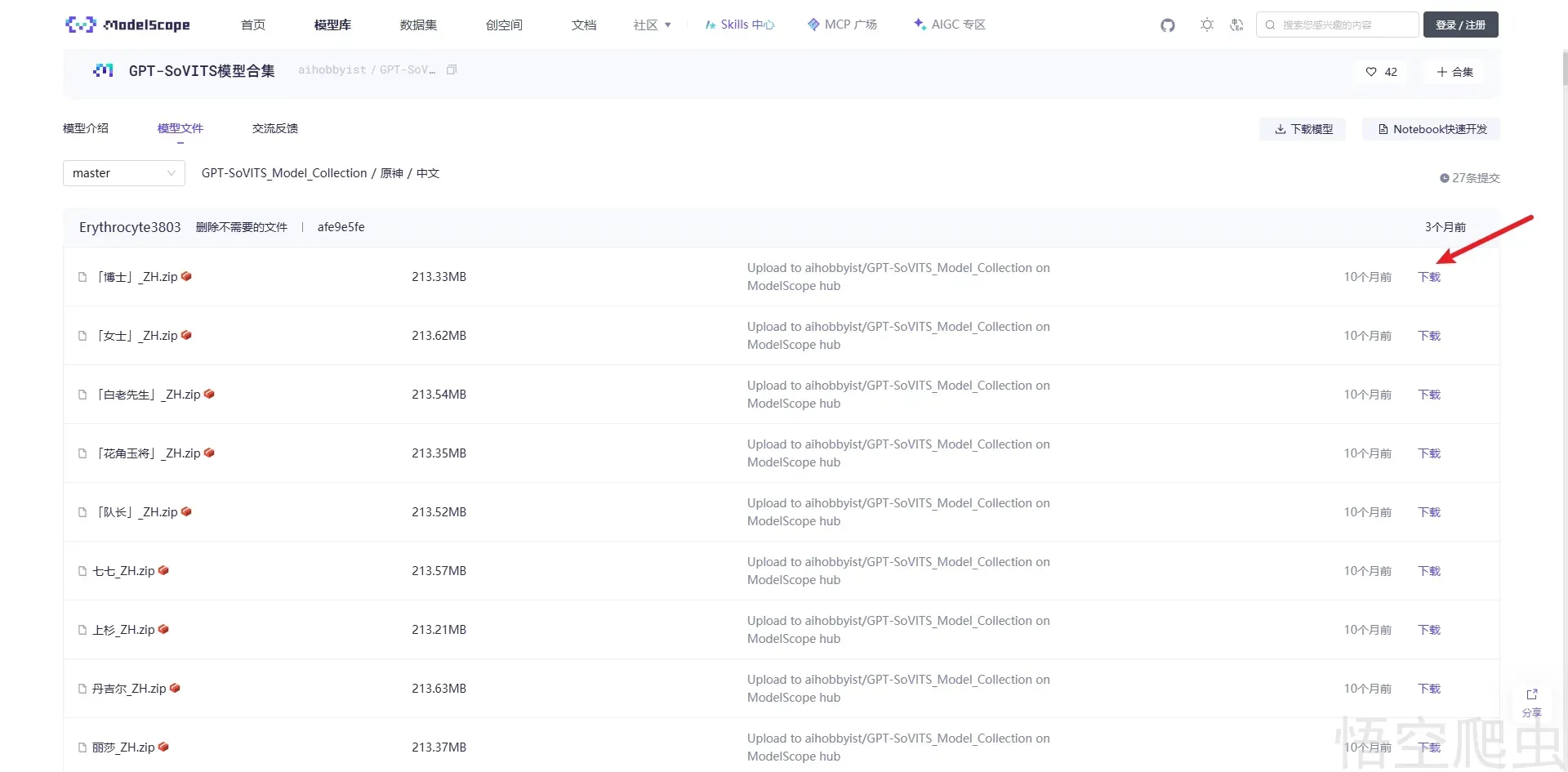Screen dimensions: 1568x772
Task: Expand the 社区 dropdown menu
Action: pyautogui.click(x=652, y=25)
